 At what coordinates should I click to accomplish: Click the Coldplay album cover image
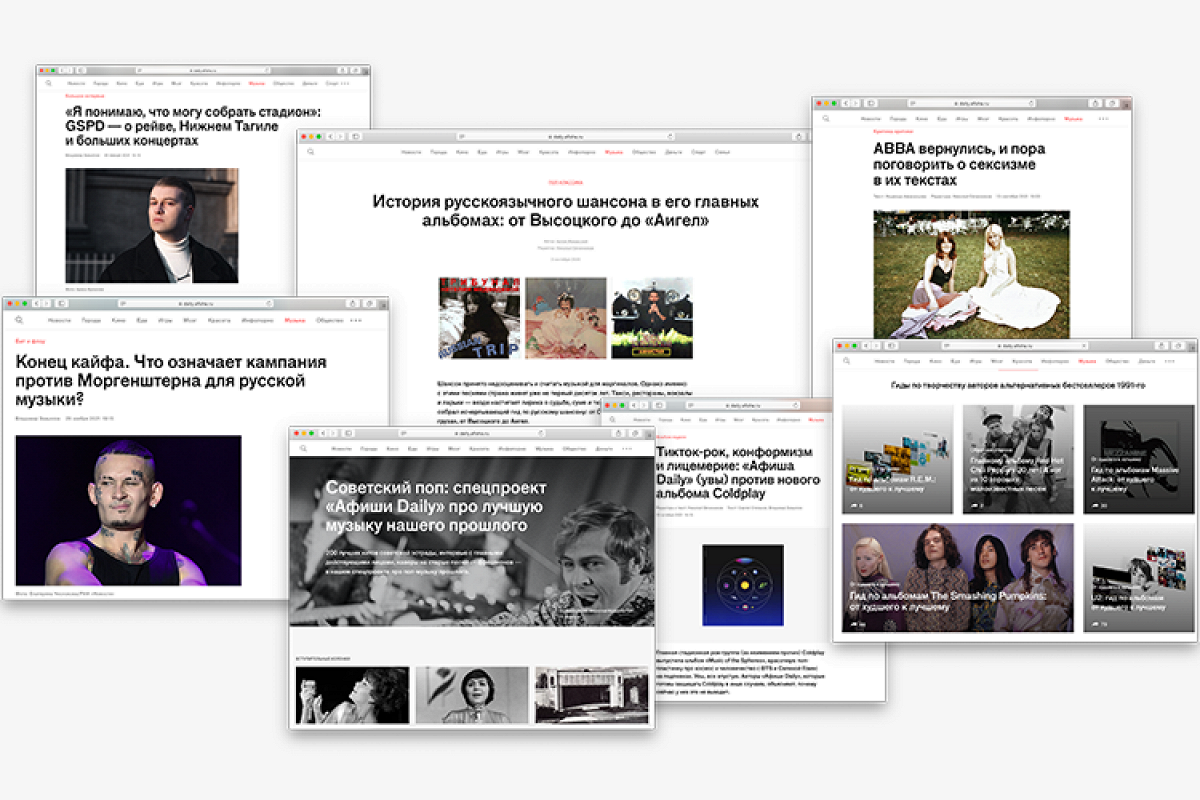tap(742, 585)
